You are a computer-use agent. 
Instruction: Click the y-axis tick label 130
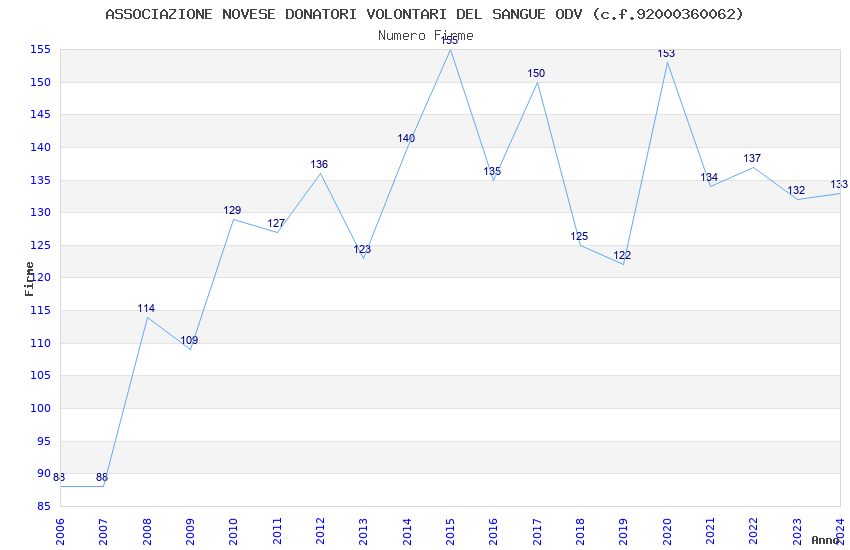40,212
